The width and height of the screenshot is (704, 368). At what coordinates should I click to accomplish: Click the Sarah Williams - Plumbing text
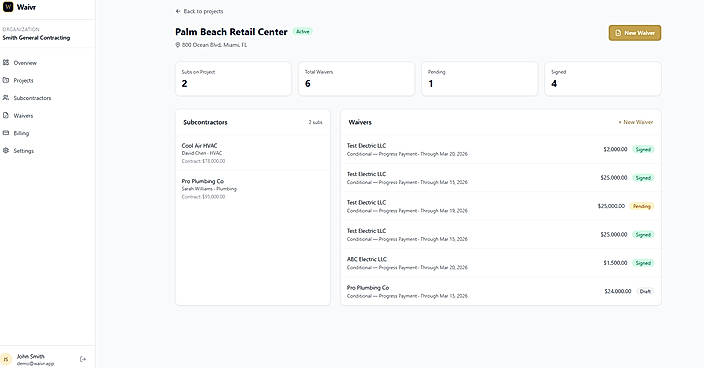pos(209,189)
